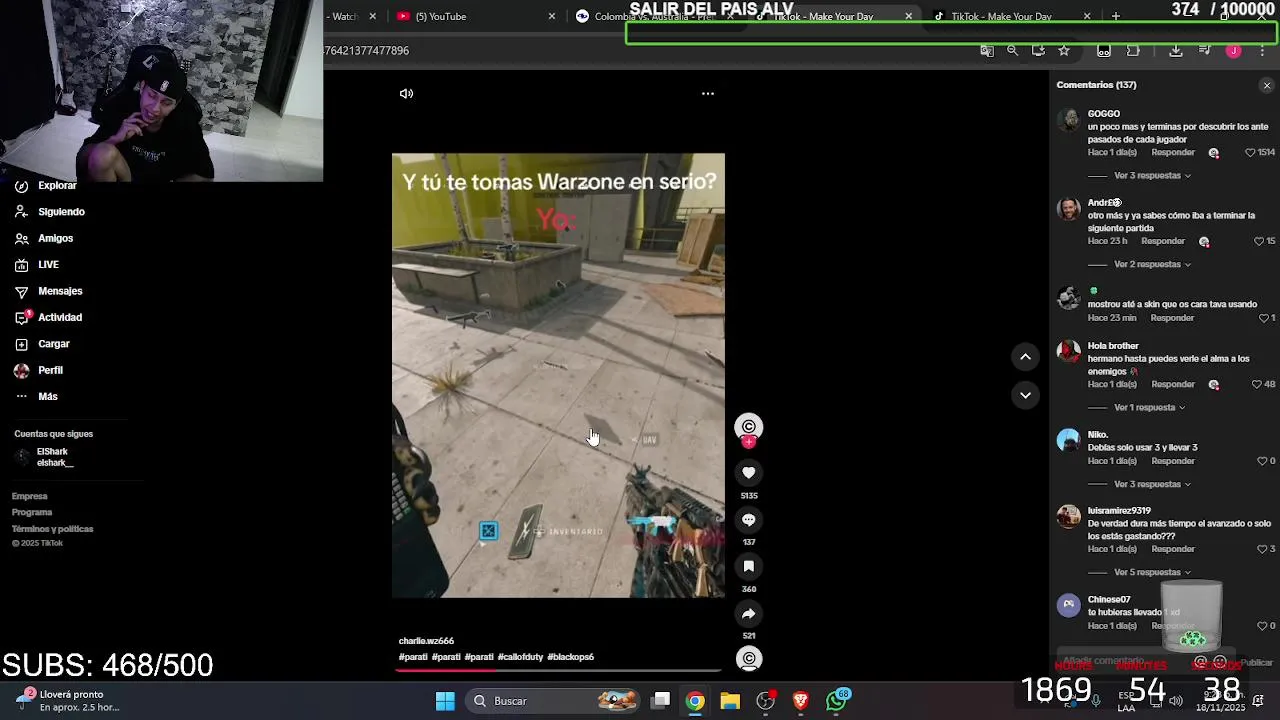Reply to Hola brother's comment via Responder

pos(1173,384)
